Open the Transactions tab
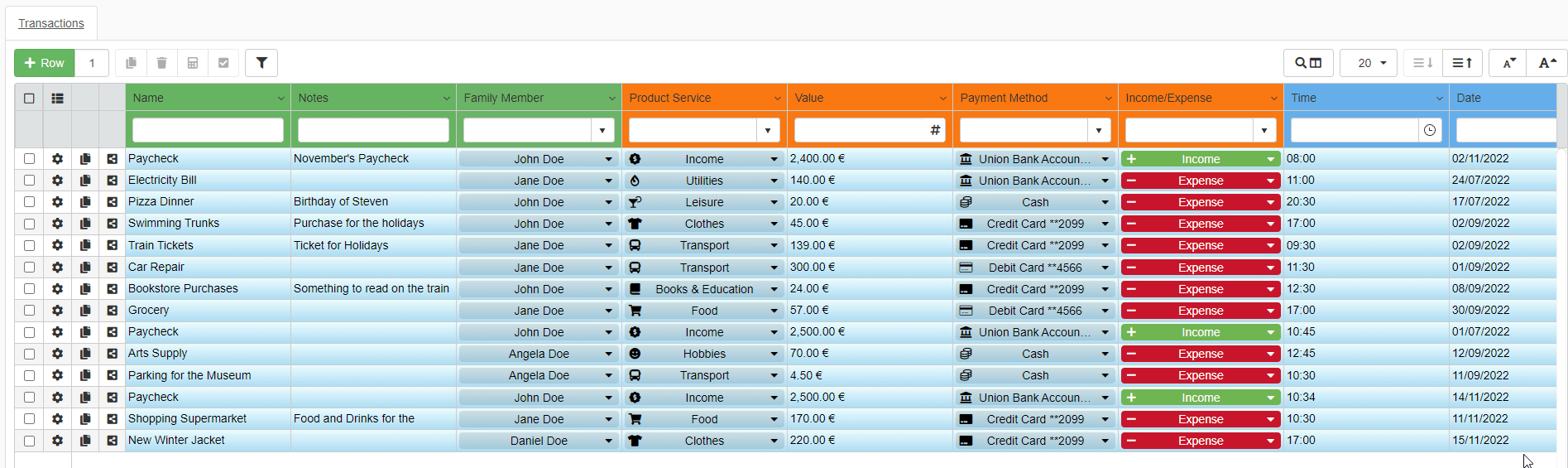 [x=51, y=23]
